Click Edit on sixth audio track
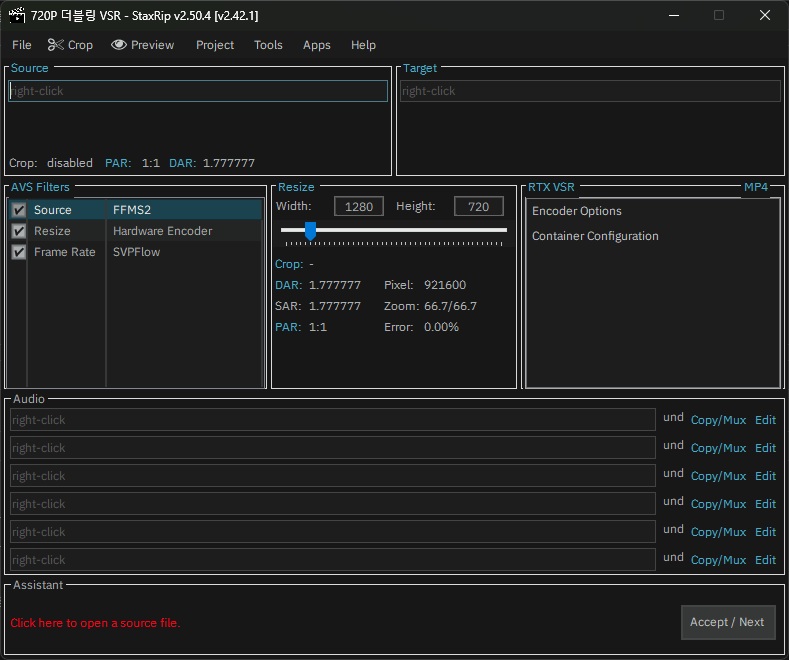789x660 pixels. [765, 560]
